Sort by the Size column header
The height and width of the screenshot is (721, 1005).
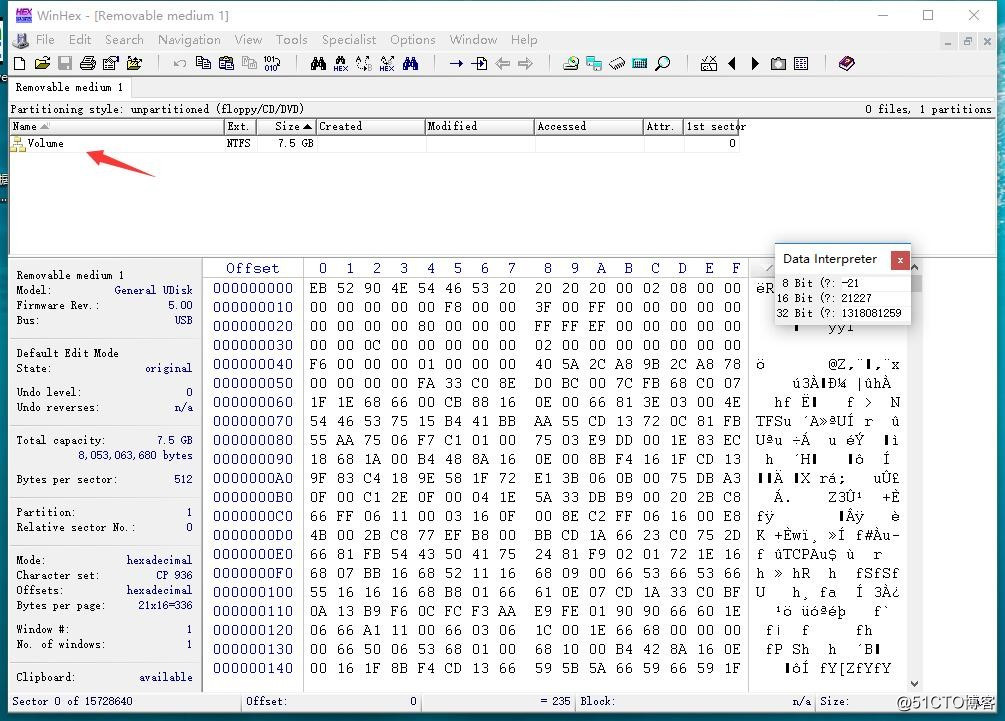tap(287, 126)
